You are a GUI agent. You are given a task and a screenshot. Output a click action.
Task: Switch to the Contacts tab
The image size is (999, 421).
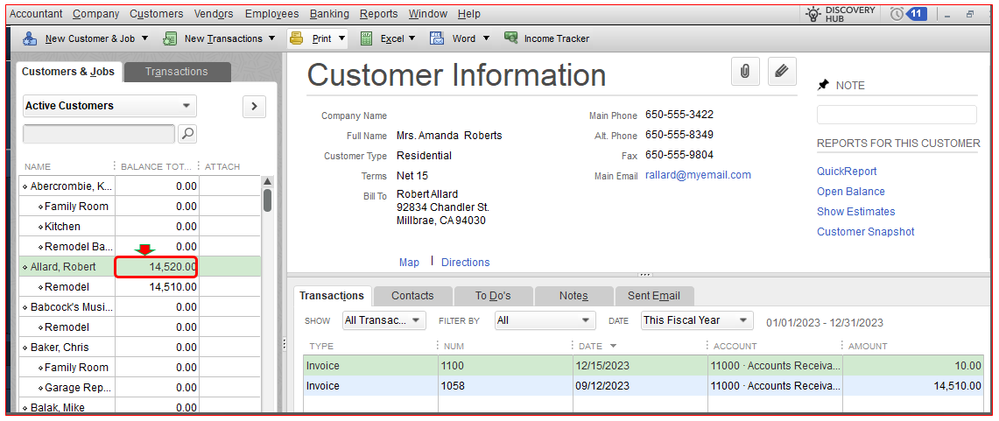(x=412, y=296)
